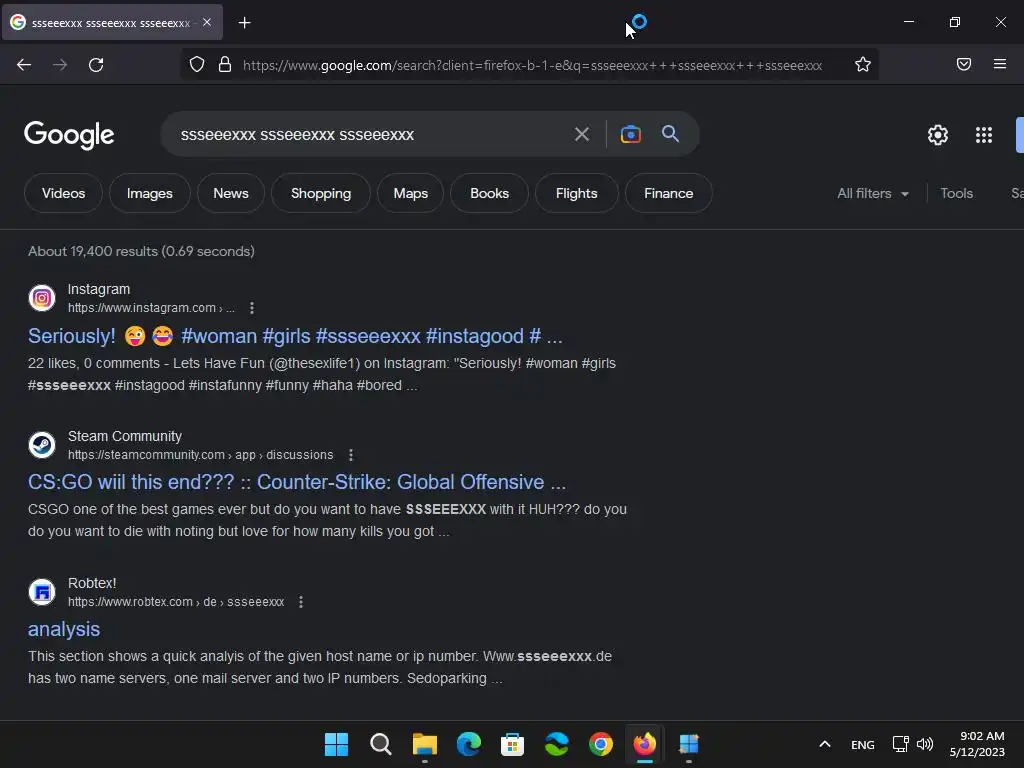This screenshot has width=1024, height=768.
Task: Open the clock showing 9:02 AM
Action: point(977,744)
